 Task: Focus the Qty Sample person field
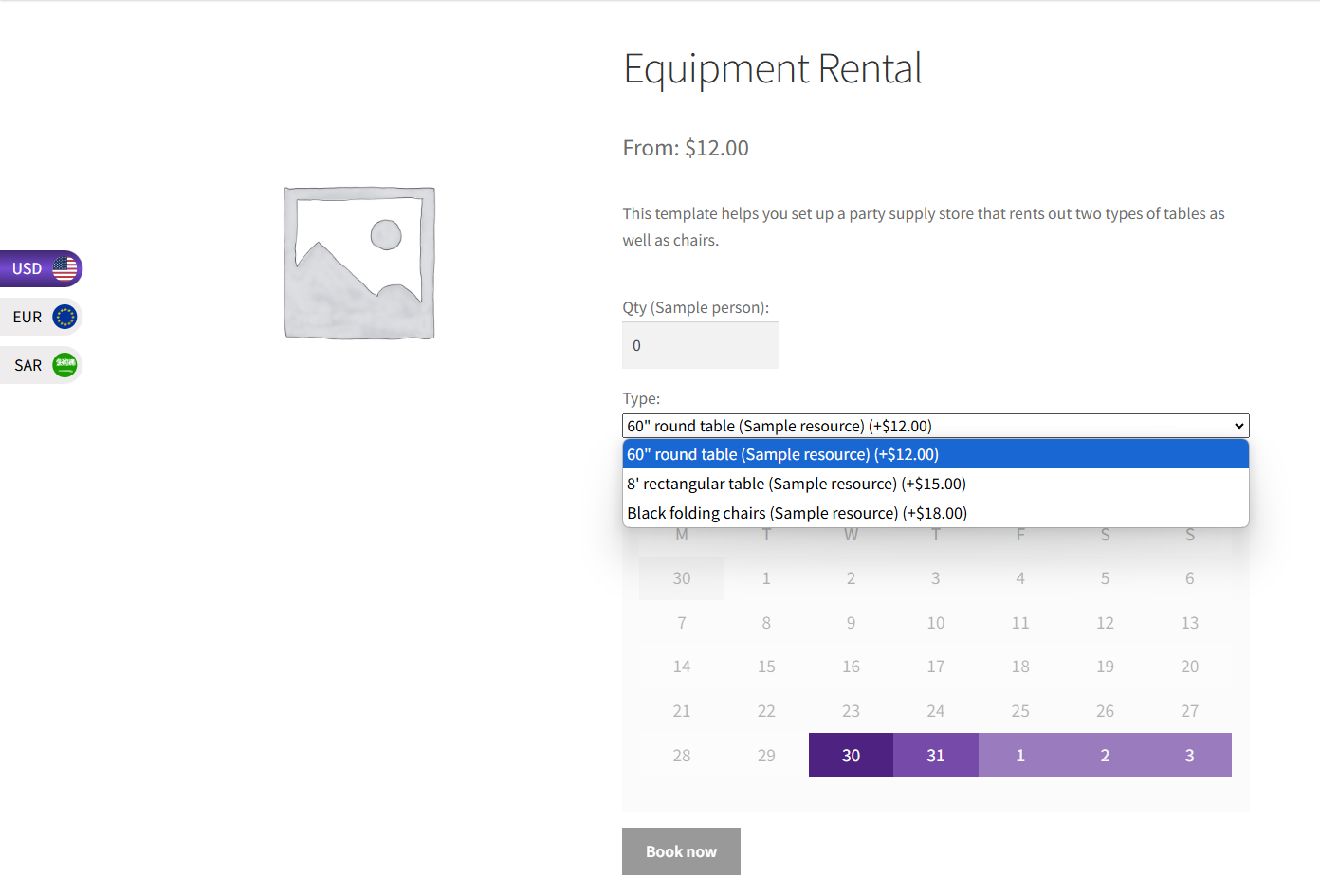click(x=701, y=345)
